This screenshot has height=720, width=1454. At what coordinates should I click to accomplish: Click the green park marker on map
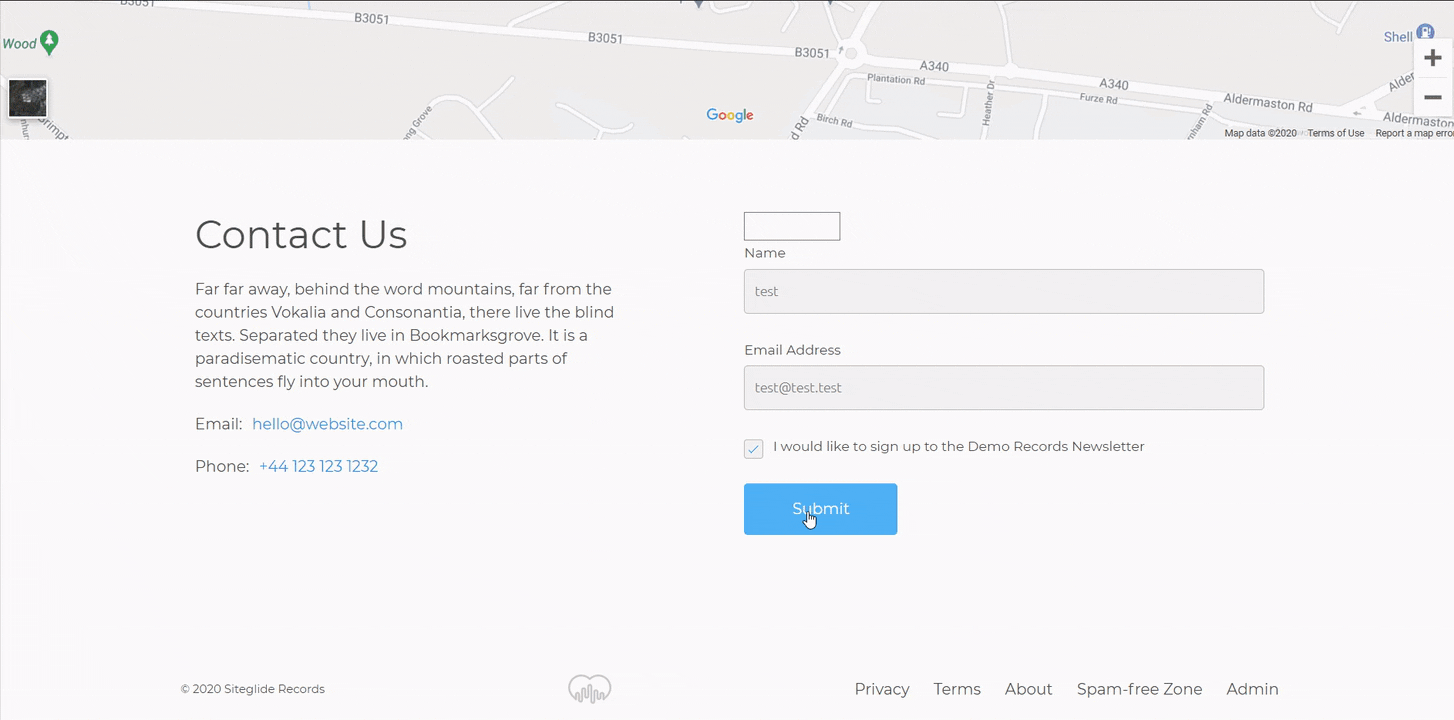[x=48, y=42]
